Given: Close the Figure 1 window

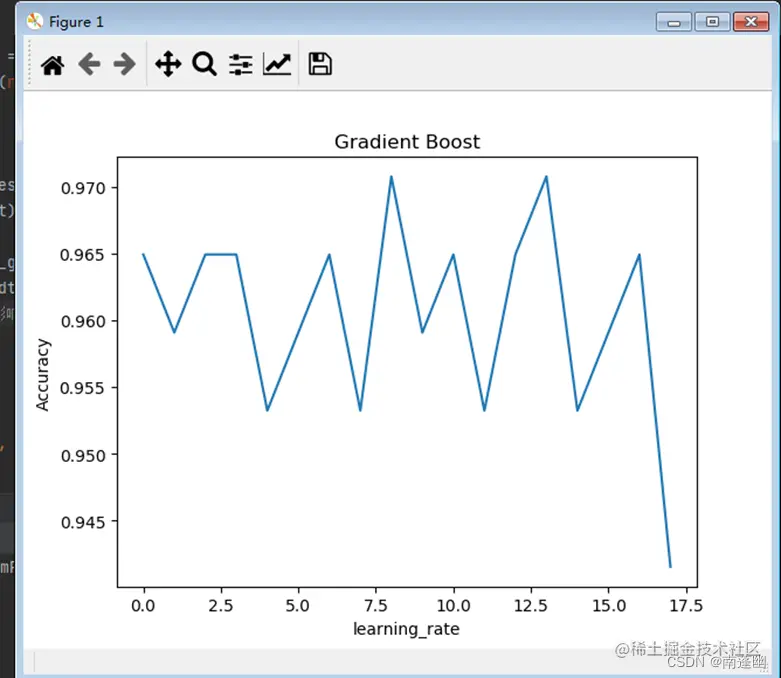Looking at the screenshot, I should coord(751,22).
